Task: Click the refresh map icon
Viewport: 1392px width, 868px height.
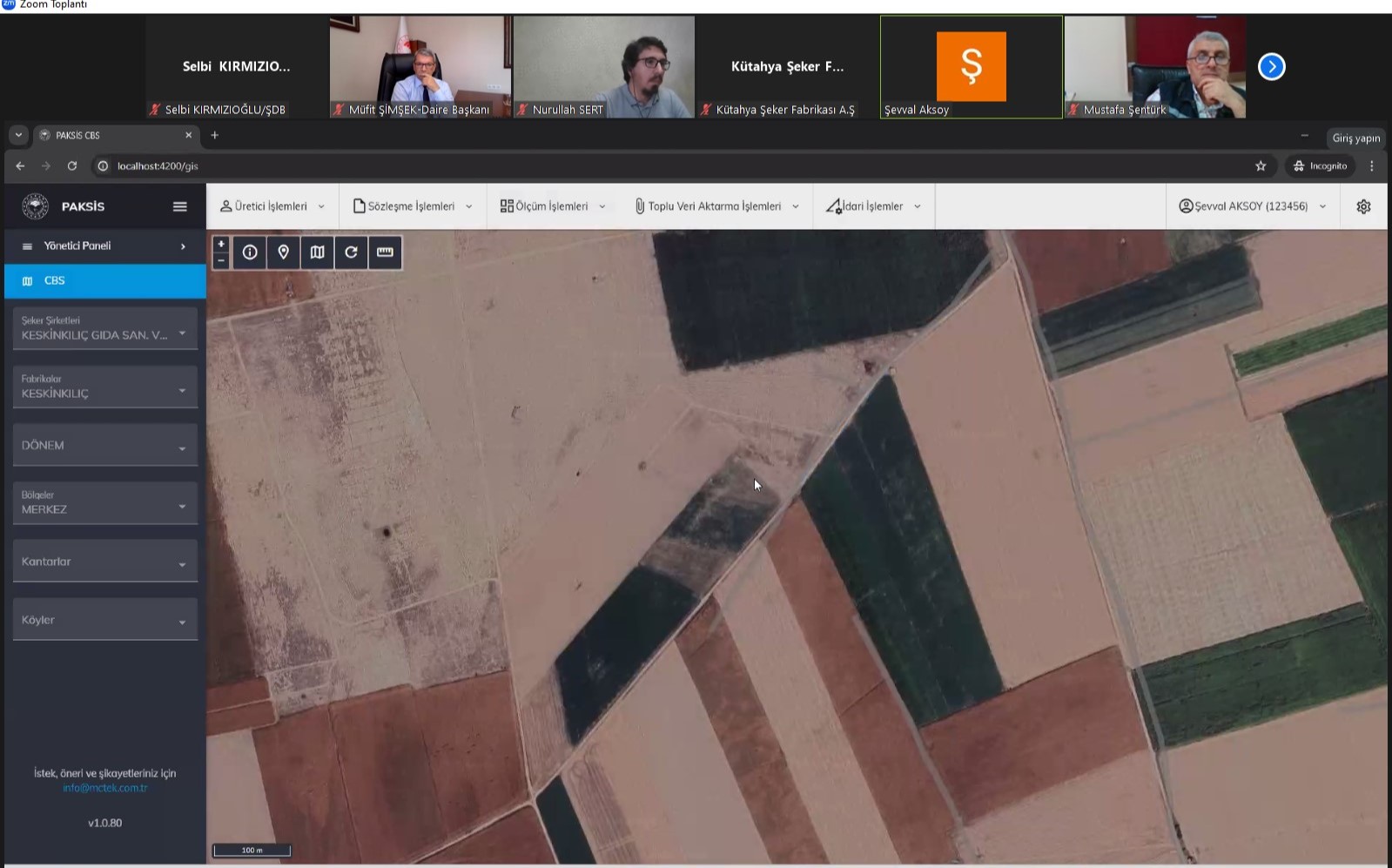Action: tap(351, 252)
